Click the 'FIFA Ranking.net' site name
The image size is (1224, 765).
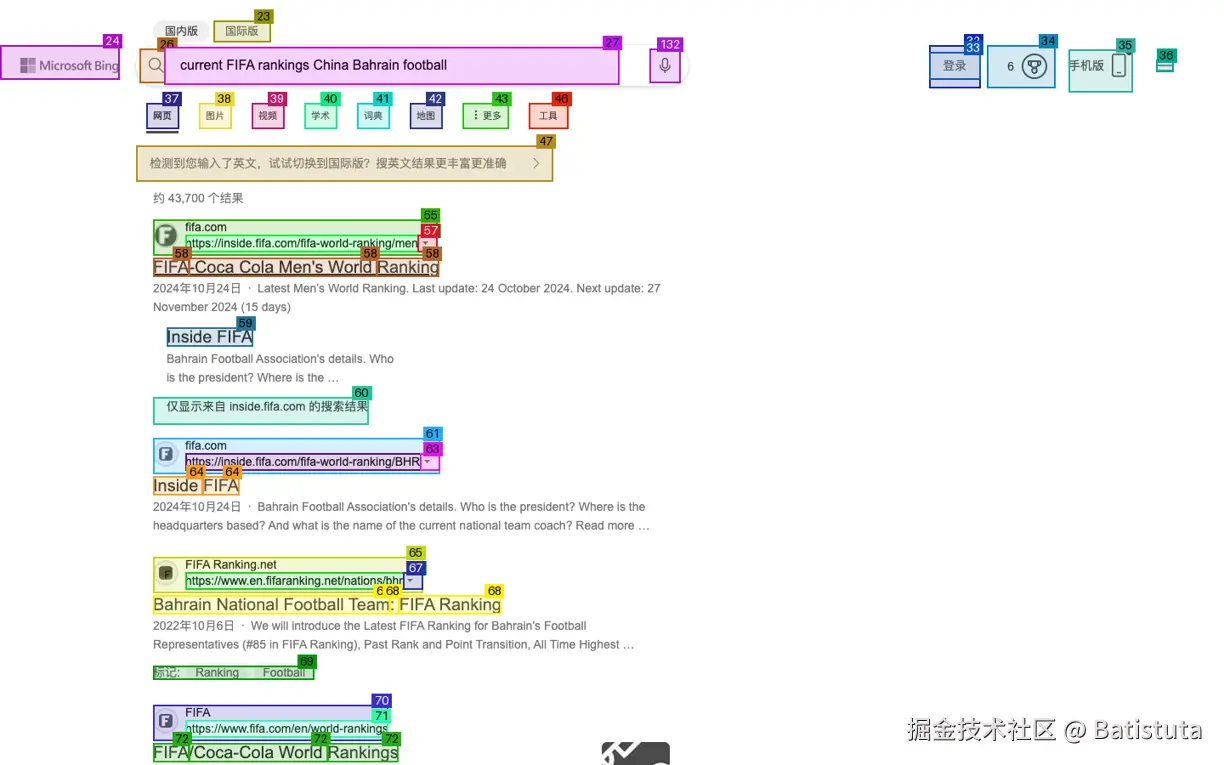[x=231, y=565]
